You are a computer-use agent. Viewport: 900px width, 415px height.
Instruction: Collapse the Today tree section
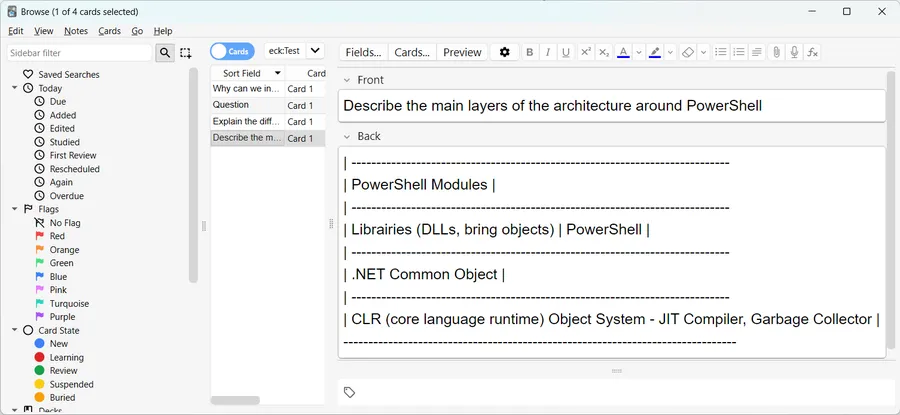pos(14,88)
